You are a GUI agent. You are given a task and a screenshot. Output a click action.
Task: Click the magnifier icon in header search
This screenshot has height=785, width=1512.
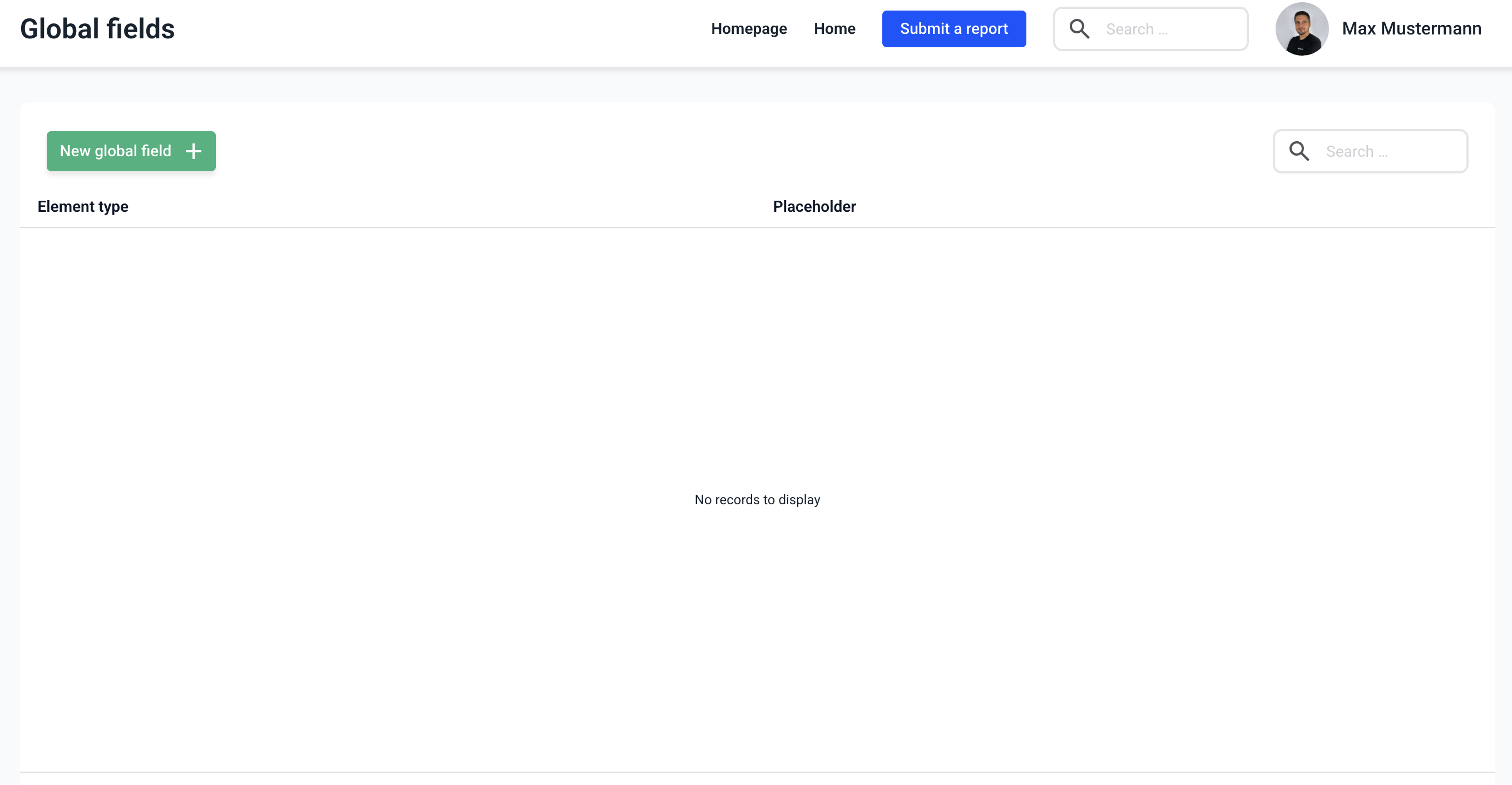click(x=1079, y=29)
